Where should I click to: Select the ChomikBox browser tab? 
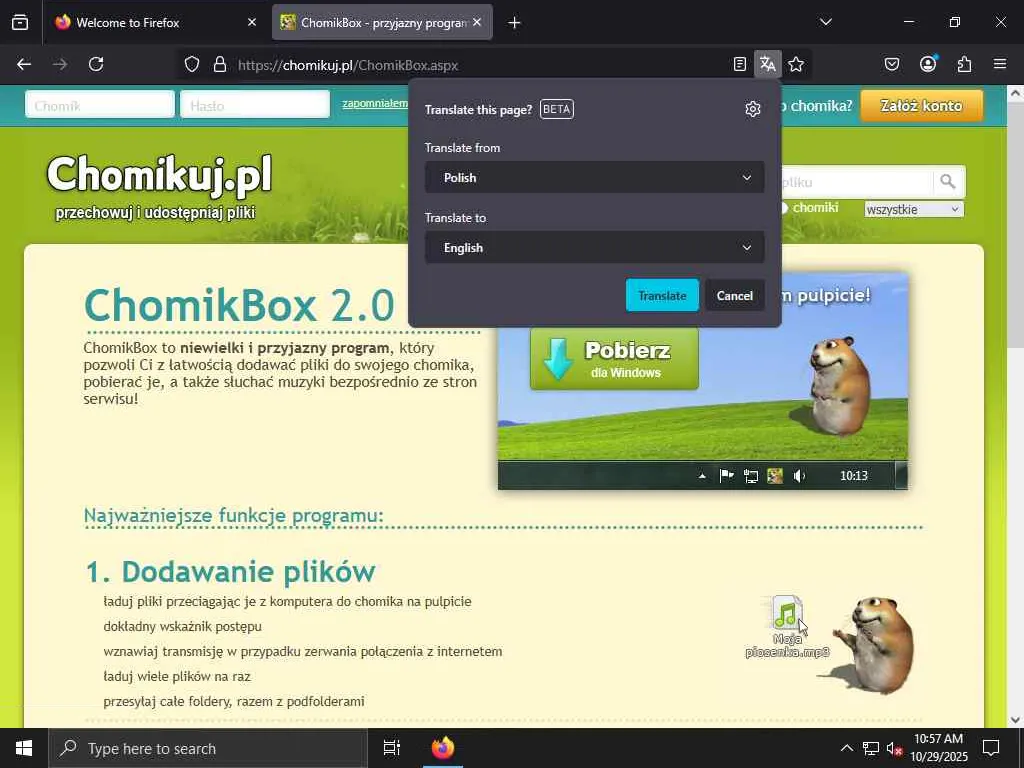[382, 22]
